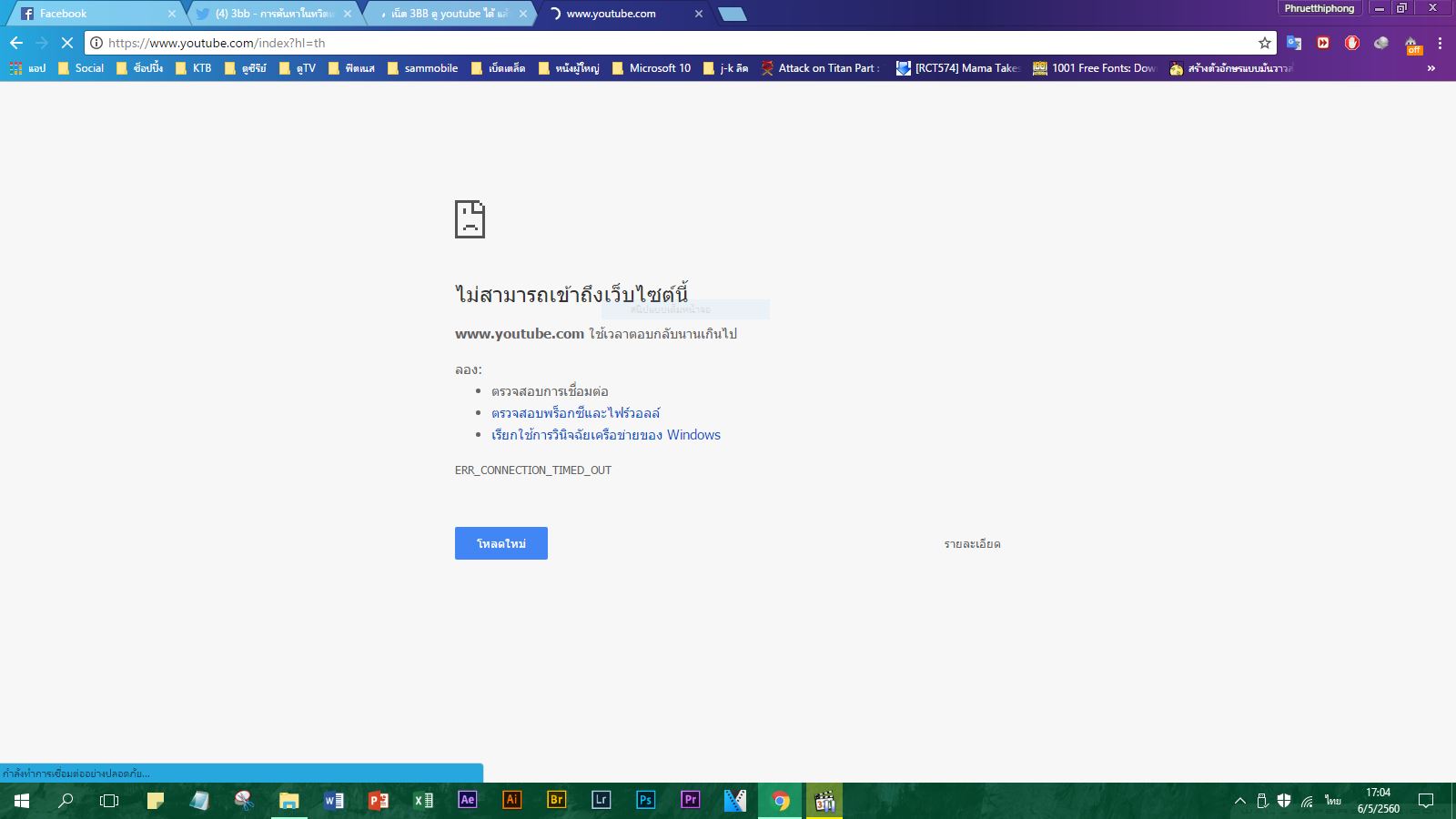Open the red fast-forward extension icon
The height and width of the screenshot is (819, 1456).
point(1323,43)
